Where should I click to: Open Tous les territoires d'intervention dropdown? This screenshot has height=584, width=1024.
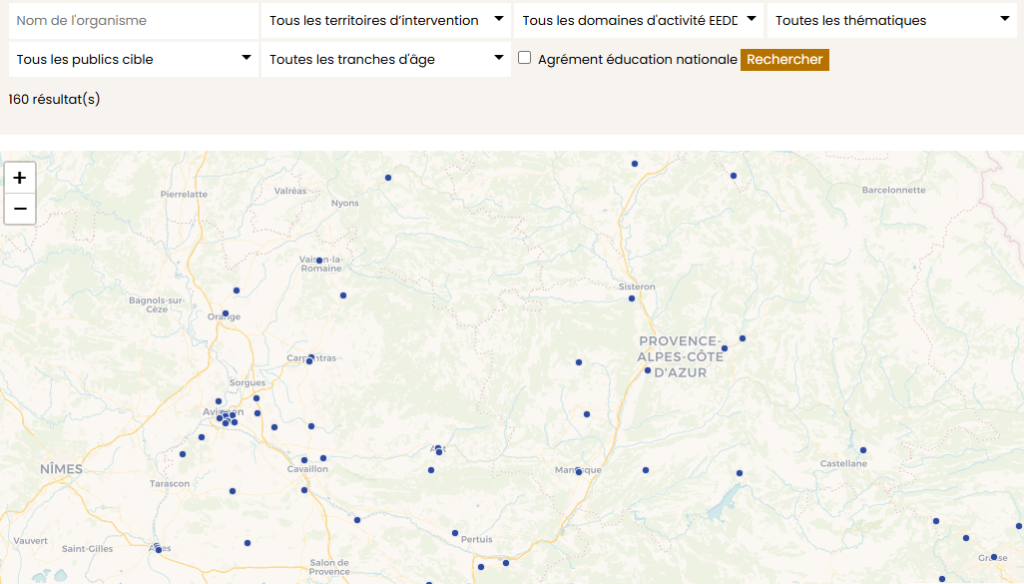coord(386,20)
